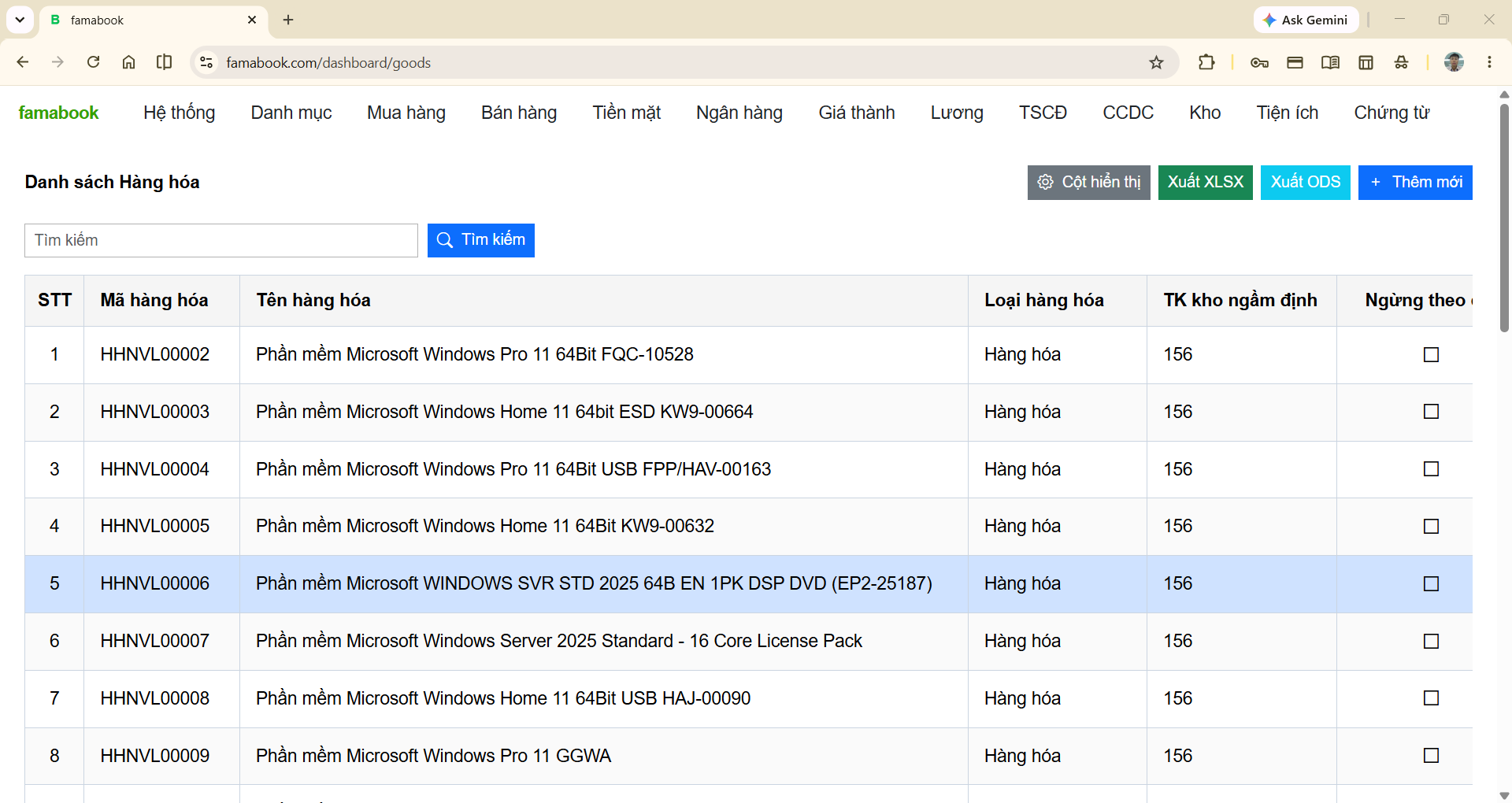Toggle the split view icon
The image size is (1512, 803).
coord(164,62)
